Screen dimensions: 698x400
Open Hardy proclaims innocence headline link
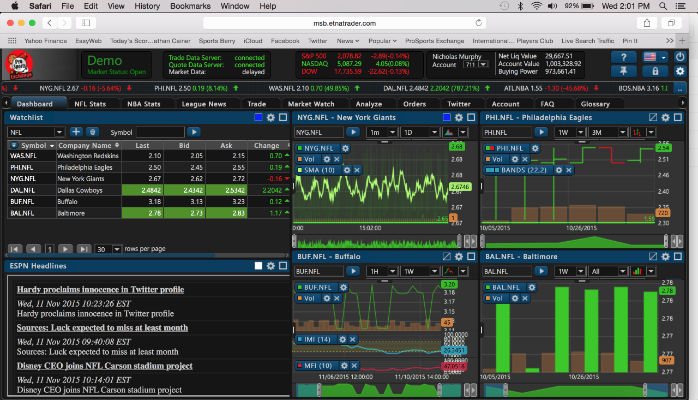point(101,289)
